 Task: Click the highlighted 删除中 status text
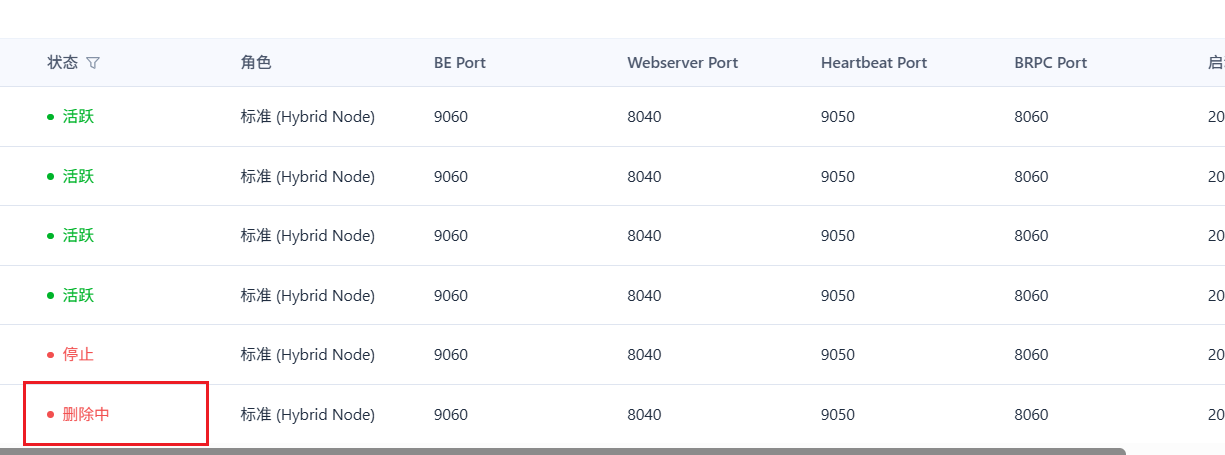86,414
